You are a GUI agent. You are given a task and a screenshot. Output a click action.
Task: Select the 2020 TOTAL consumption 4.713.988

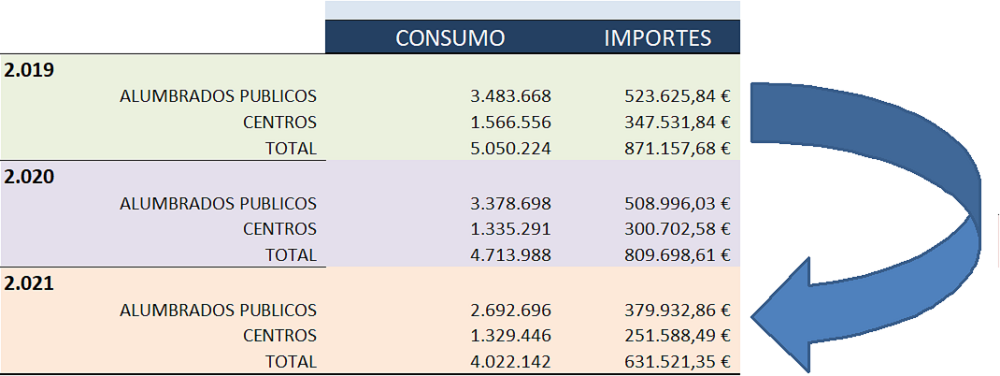[x=510, y=256]
